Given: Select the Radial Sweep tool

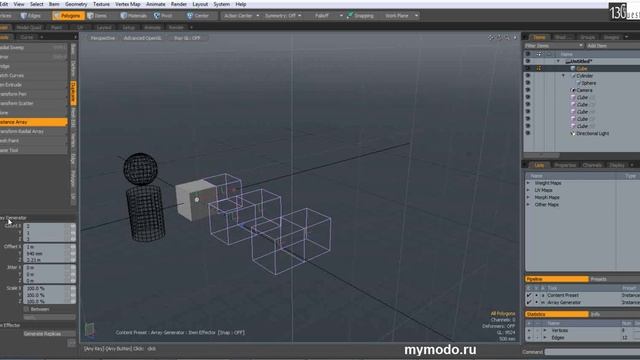Looking at the screenshot, I should (33, 47).
